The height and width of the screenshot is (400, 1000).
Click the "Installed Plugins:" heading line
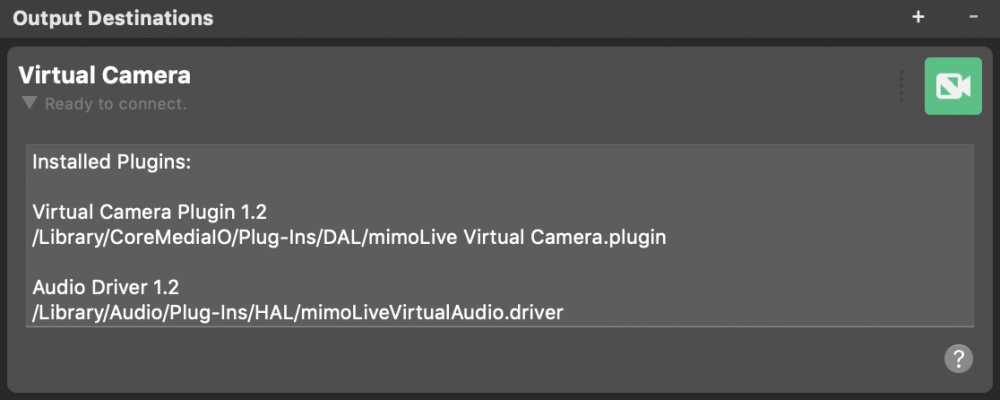click(112, 162)
